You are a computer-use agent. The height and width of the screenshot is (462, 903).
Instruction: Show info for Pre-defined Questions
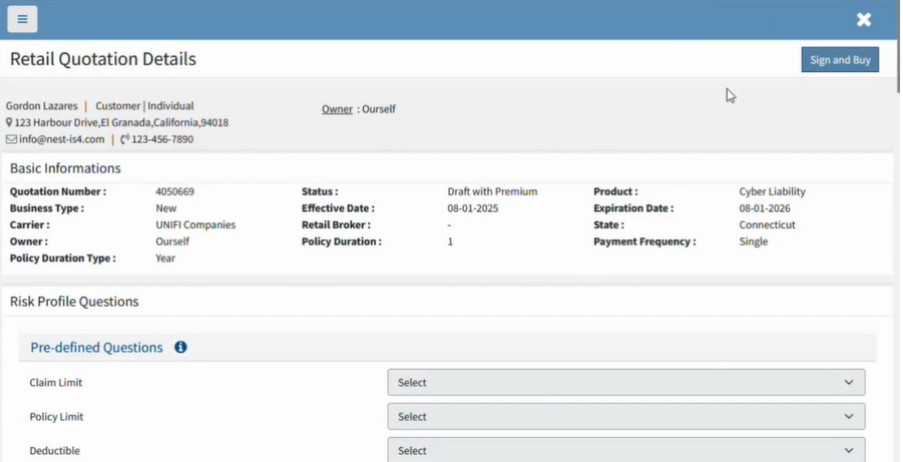tap(181, 348)
